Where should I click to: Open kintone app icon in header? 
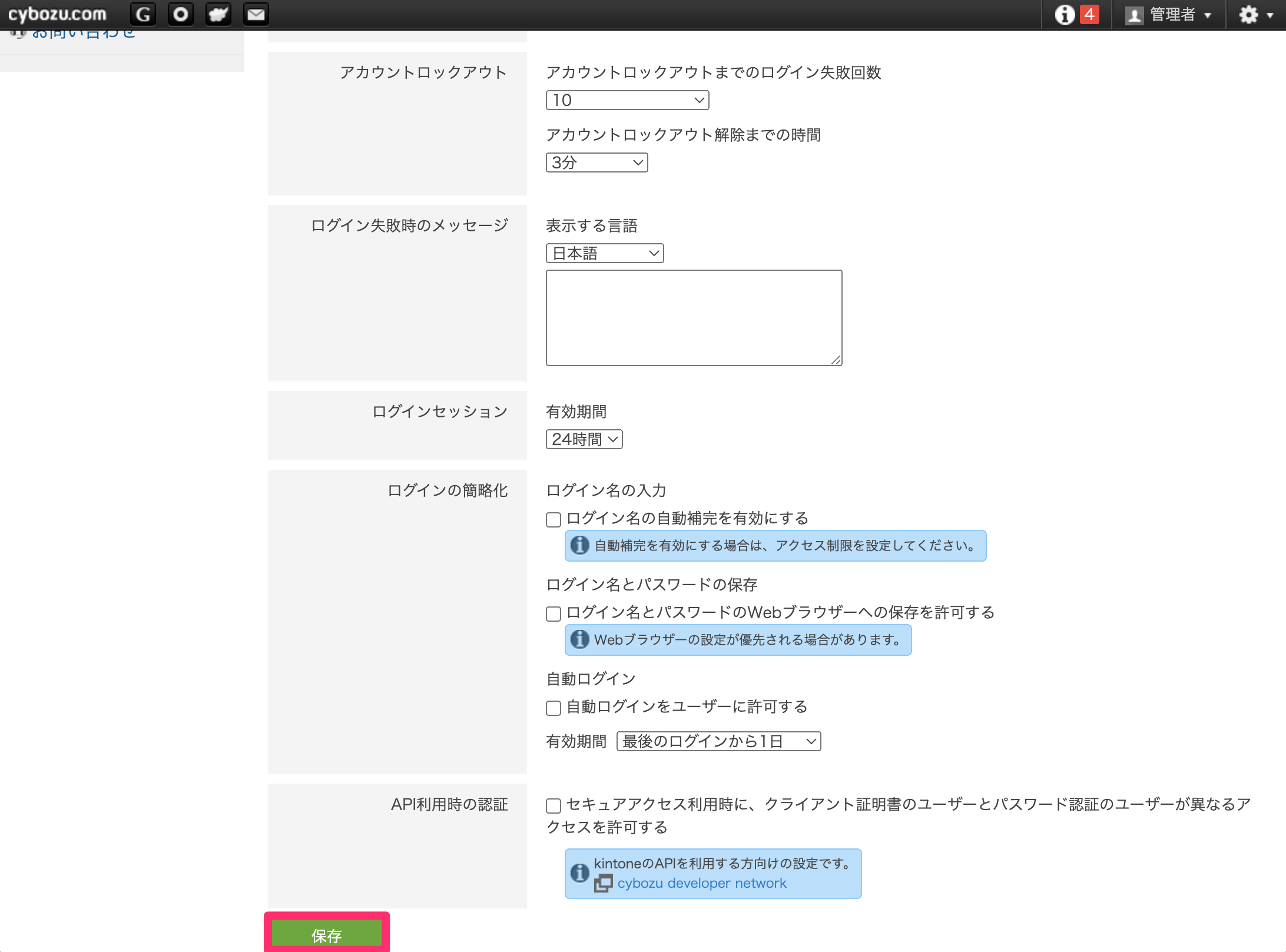218,14
